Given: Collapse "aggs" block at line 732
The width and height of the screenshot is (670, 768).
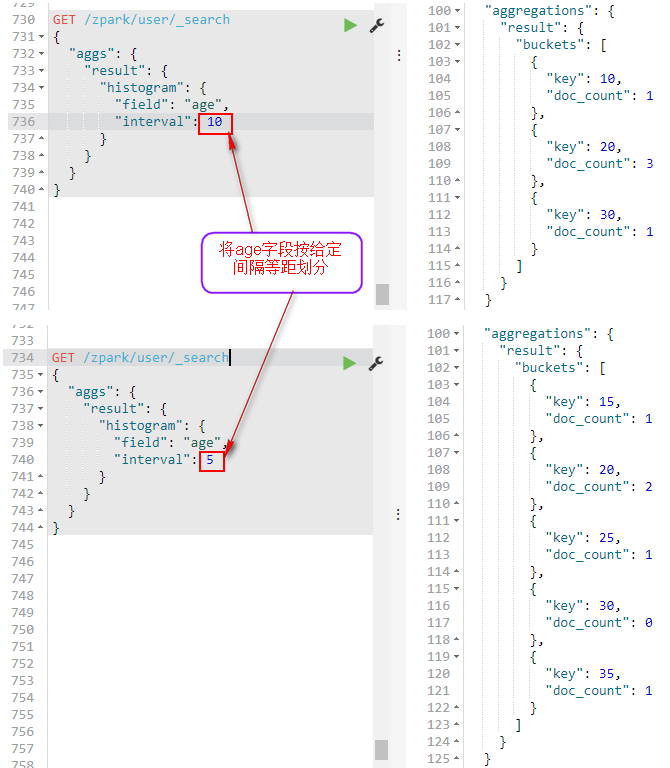Looking at the screenshot, I should (42, 53).
